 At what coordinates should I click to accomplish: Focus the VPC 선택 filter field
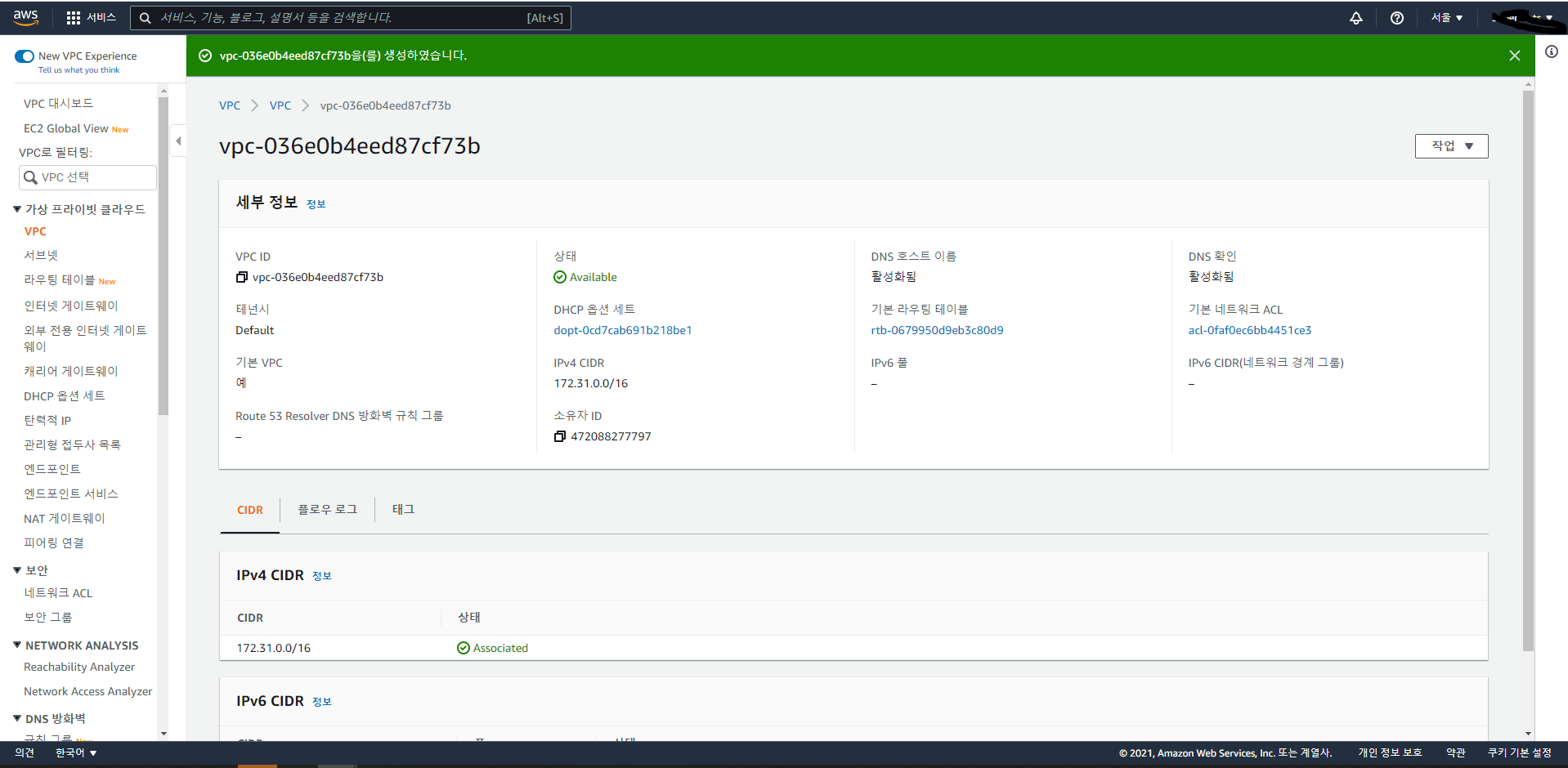[87, 177]
